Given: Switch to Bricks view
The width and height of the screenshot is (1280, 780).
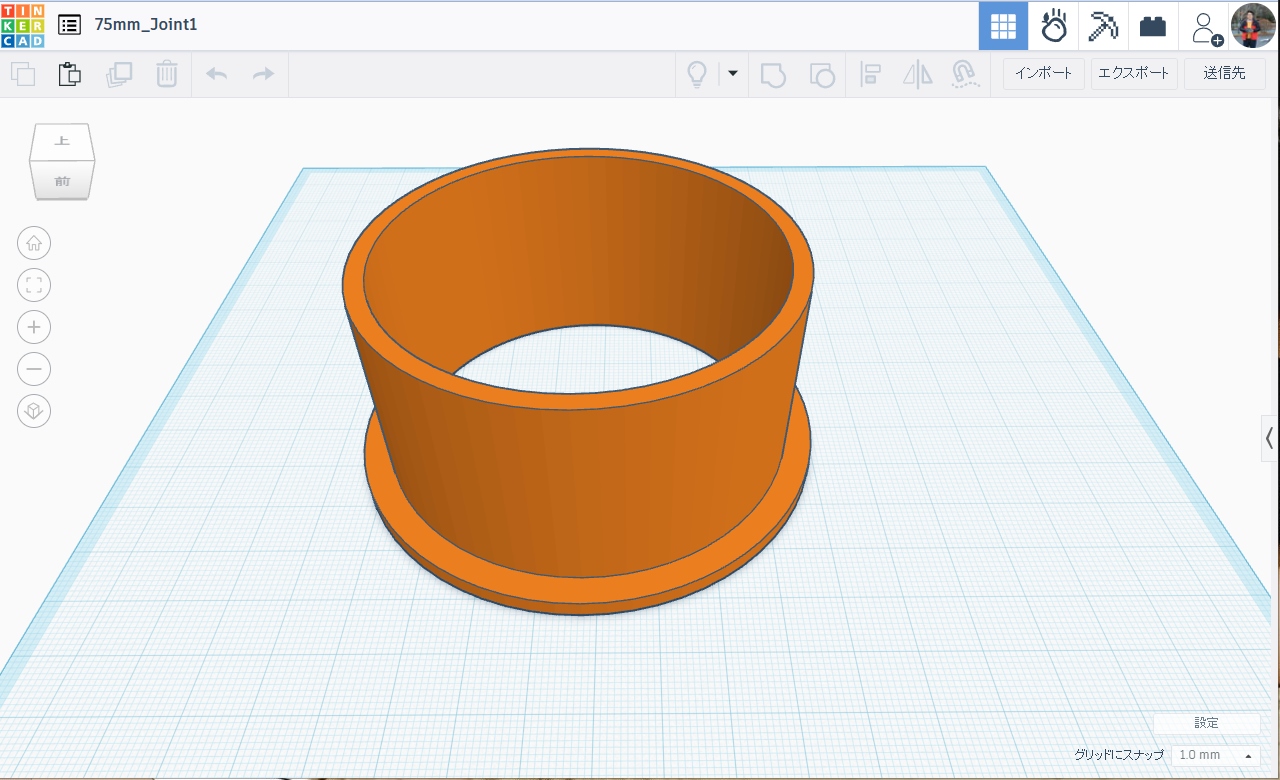Looking at the screenshot, I should 1153,26.
